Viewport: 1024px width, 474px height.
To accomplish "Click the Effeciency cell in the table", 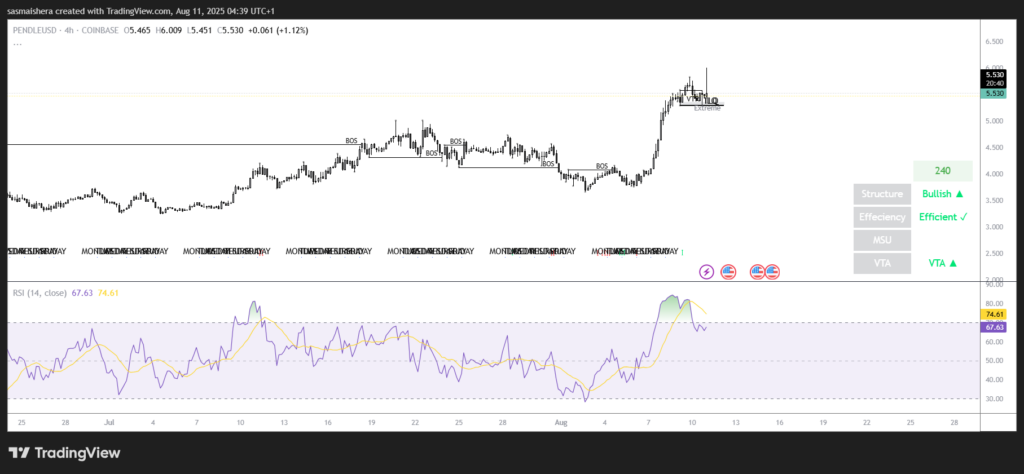I will [x=882, y=217].
